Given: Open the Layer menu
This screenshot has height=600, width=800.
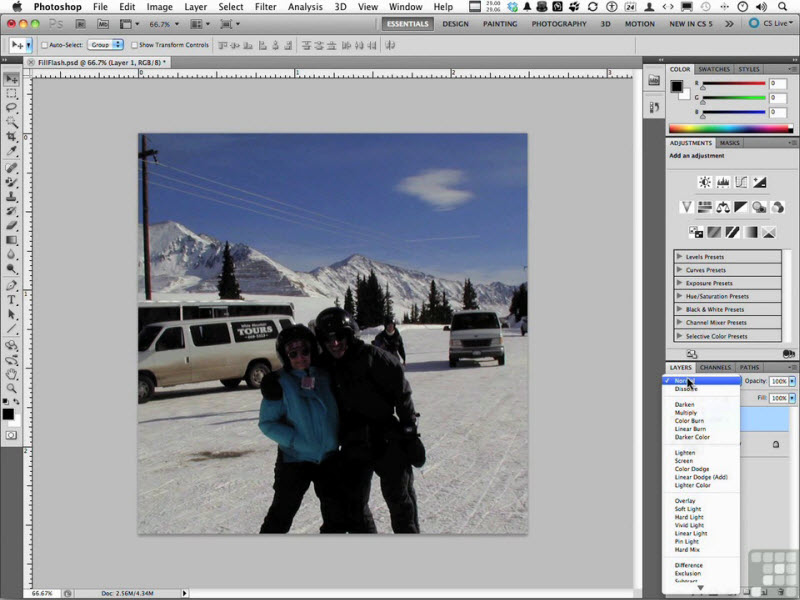Looking at the screenshot, I should pos(195,7).
